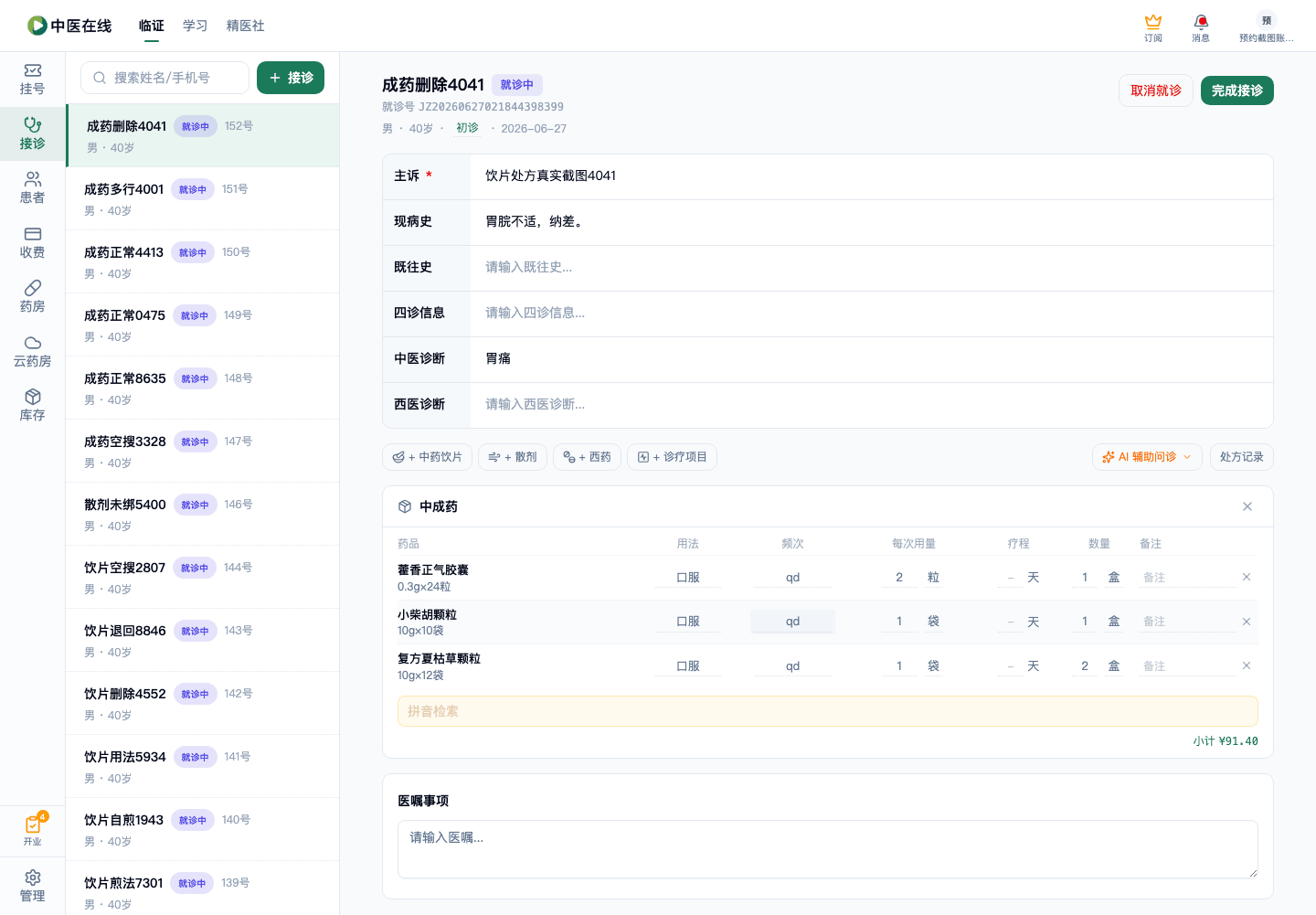Select patient 饮片空搜2807
Screen dimensions: 1316x915
[x=203, y=577]
